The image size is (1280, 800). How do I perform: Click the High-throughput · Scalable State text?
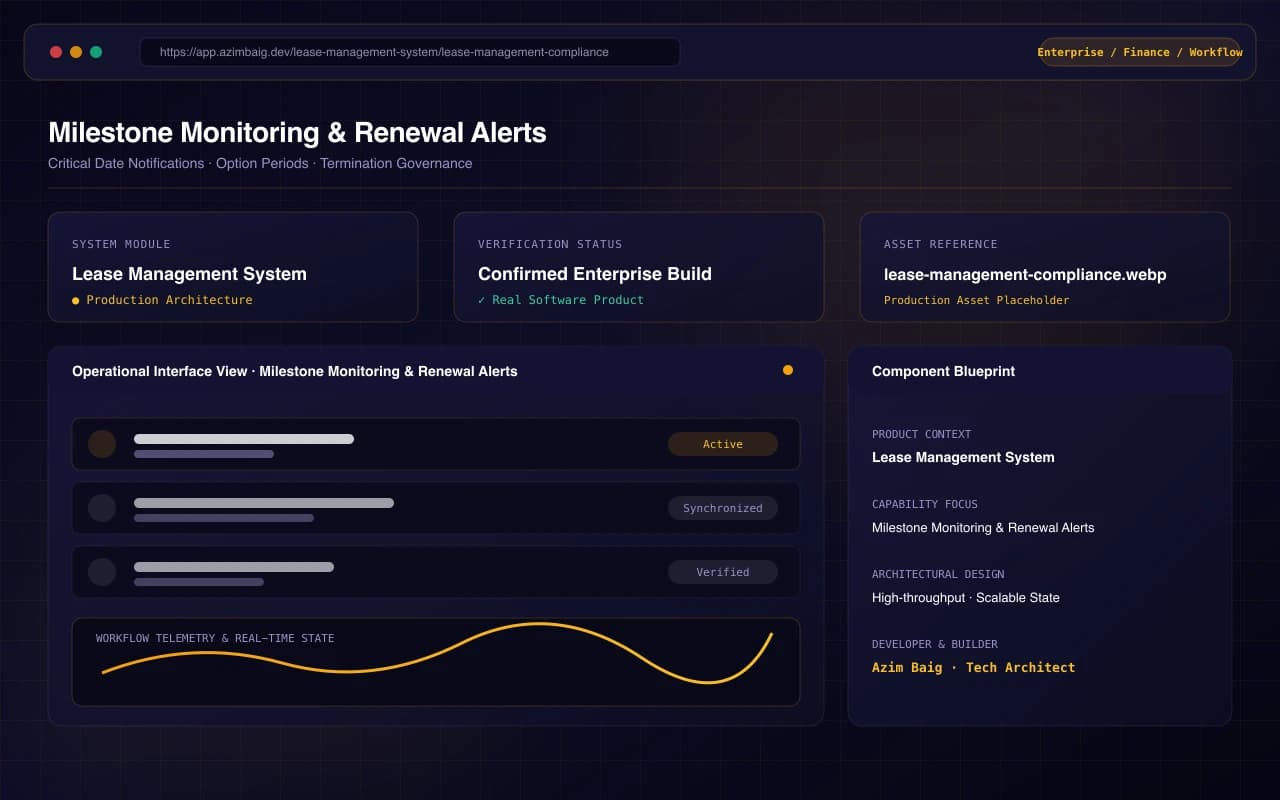pyautogui.click(x=966, y=597)
